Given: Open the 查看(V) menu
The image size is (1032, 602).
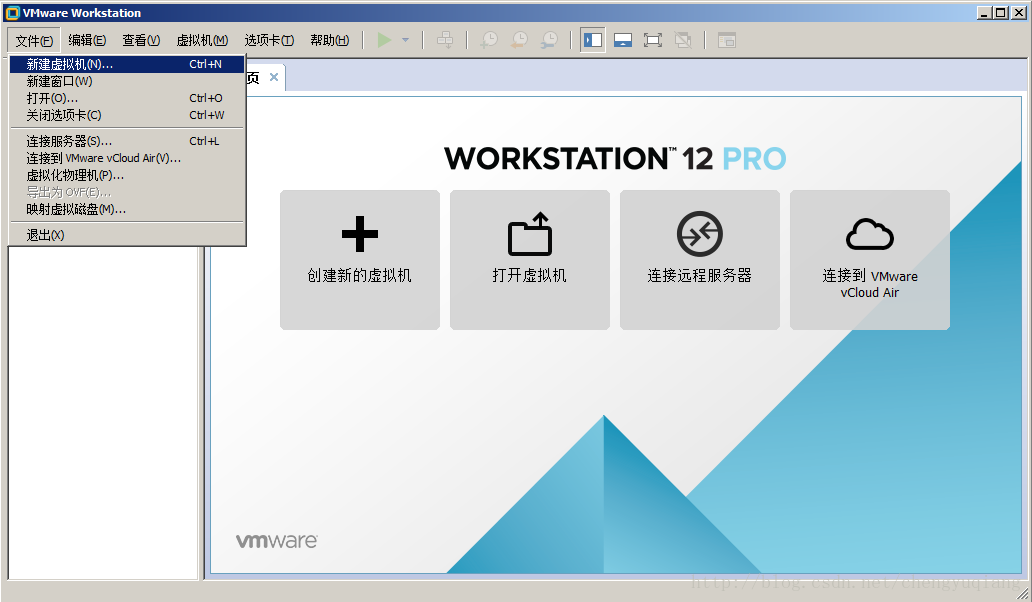Looking at the screenshot, I should (141, 41).
